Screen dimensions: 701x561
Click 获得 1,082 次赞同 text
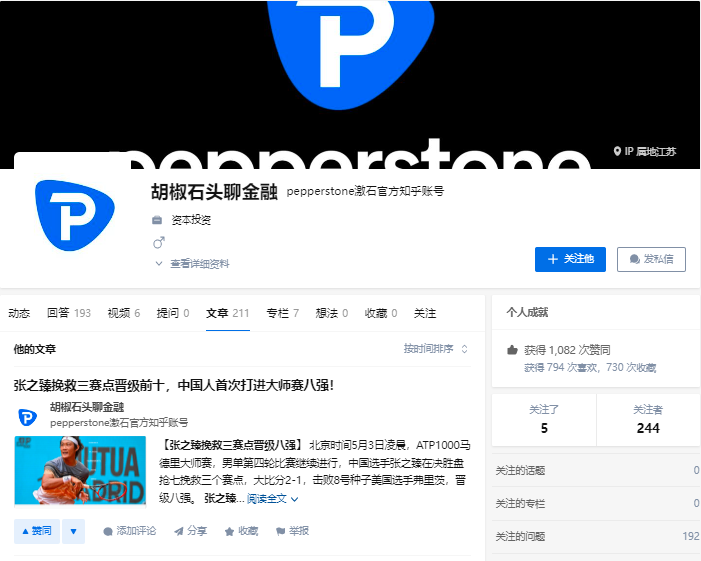(x=567, y=350)
